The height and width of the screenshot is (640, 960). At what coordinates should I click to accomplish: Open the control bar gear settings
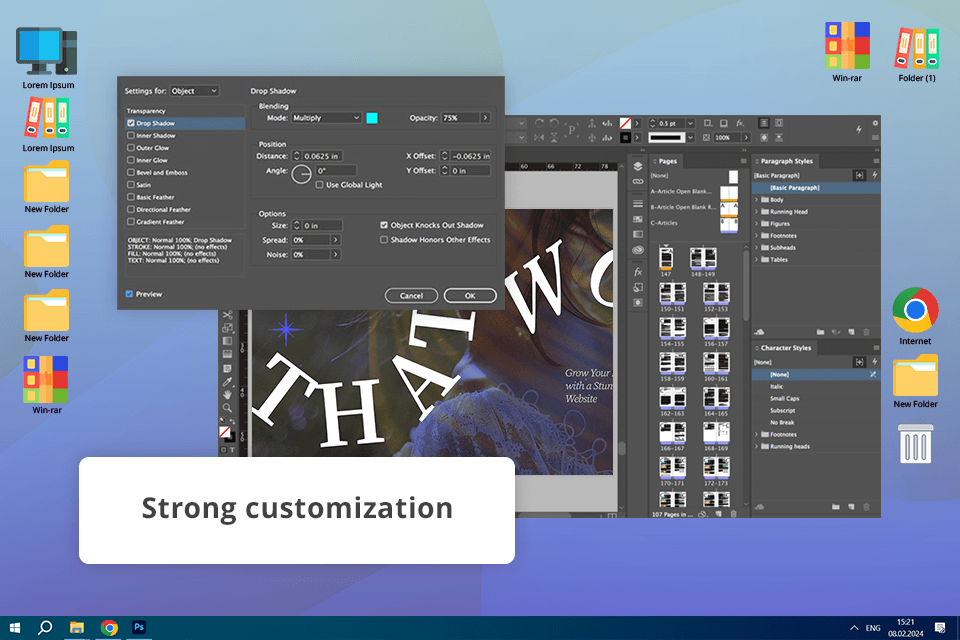875,123
